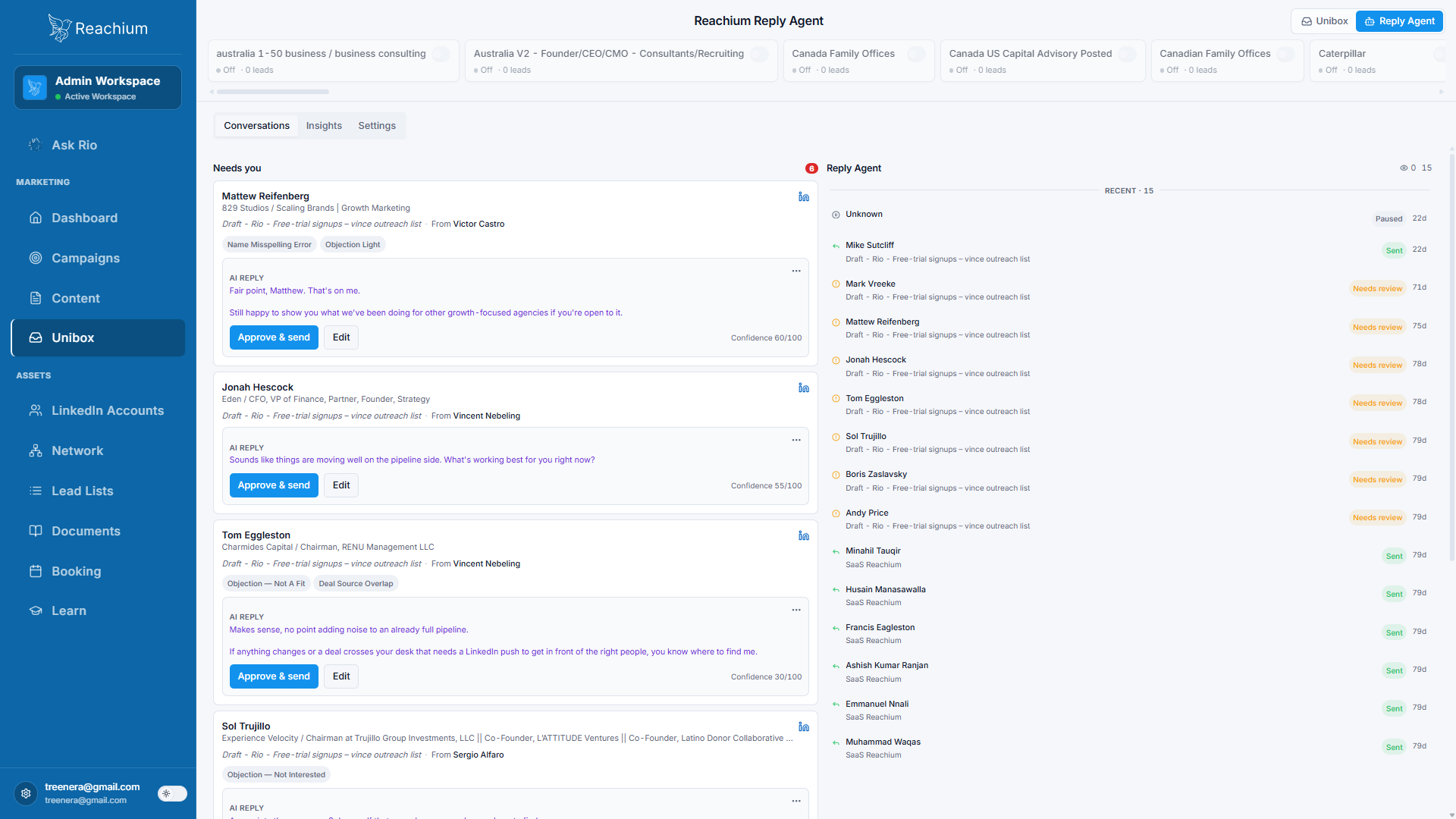The image size is (1456, 819).
Task: Open Sol Trujillo's LinkedIn profile icon
Action: 804,726
